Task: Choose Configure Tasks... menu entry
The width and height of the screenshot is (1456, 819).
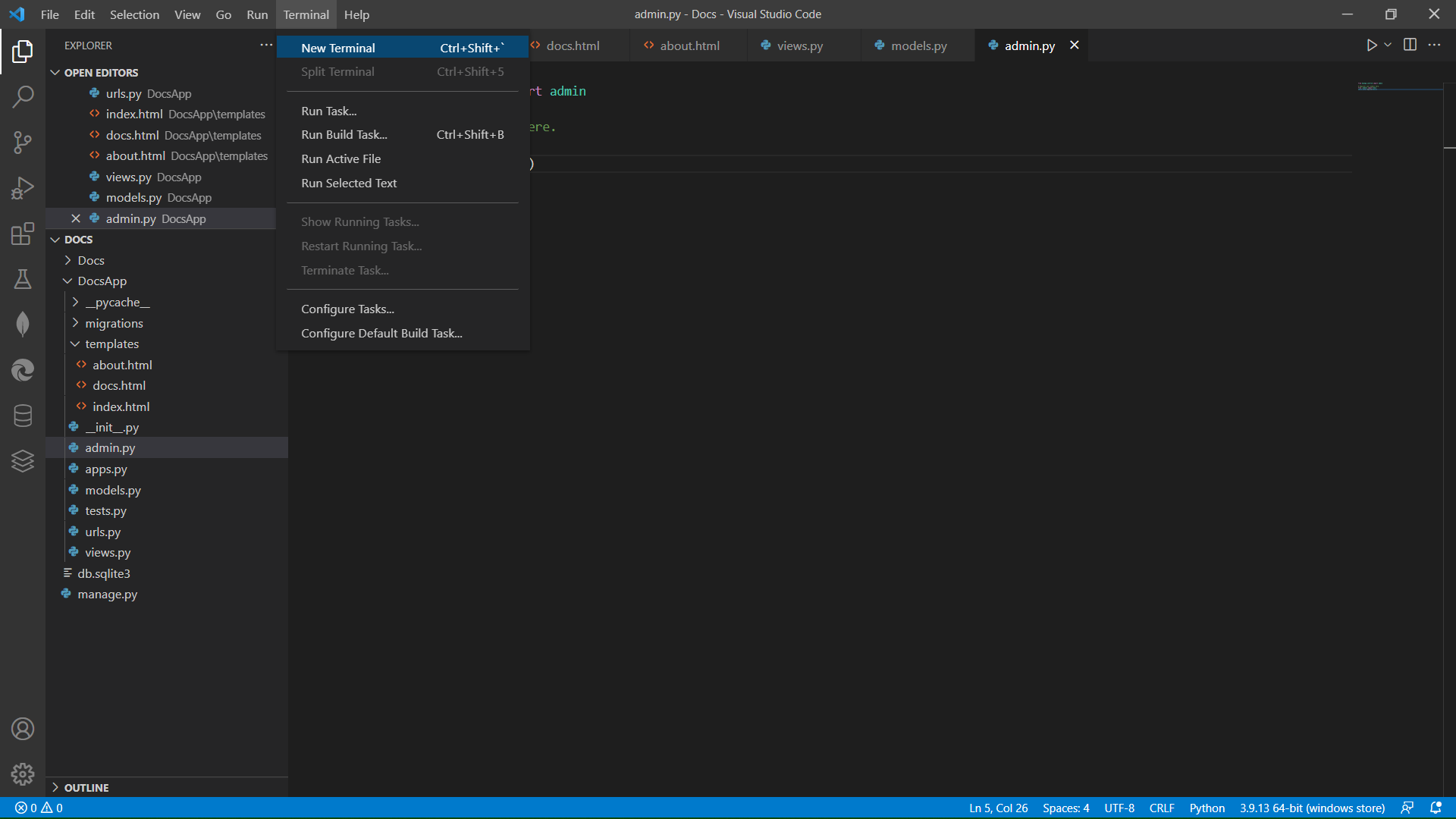Action: pos(347,309)
